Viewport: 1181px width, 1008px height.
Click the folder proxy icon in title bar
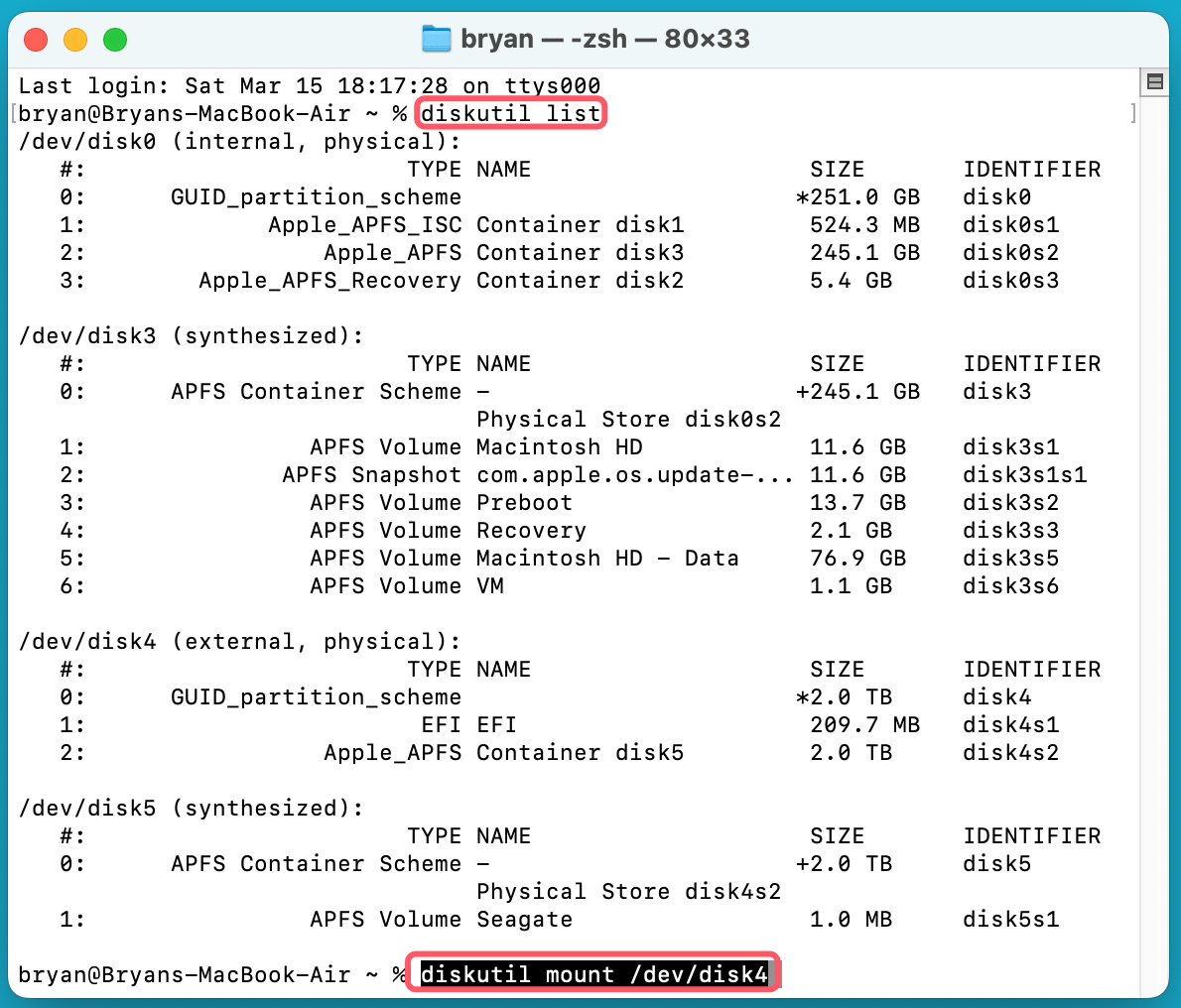[x=437, y=40]
